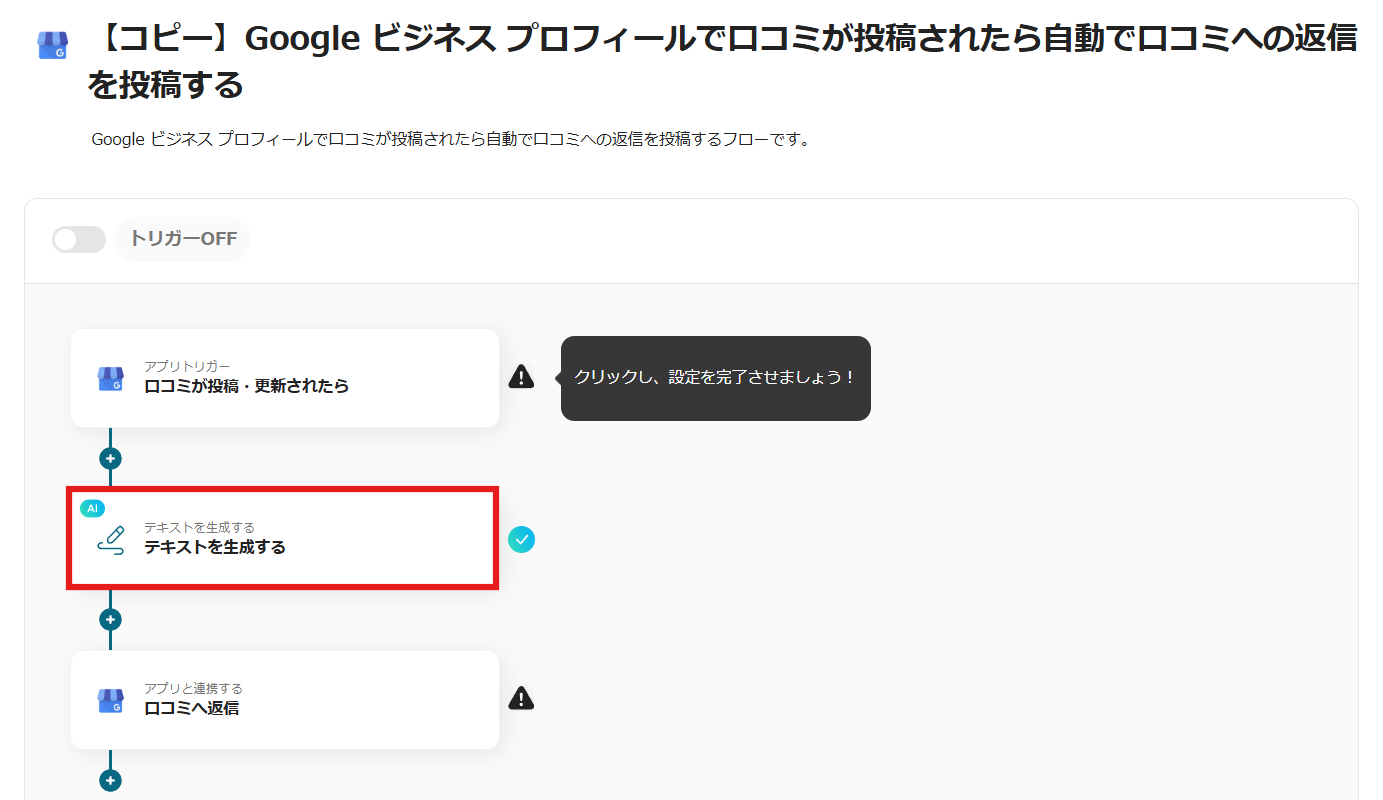Open the テキストを生成する step card
1383x800 pixels.
pos(284,539)
